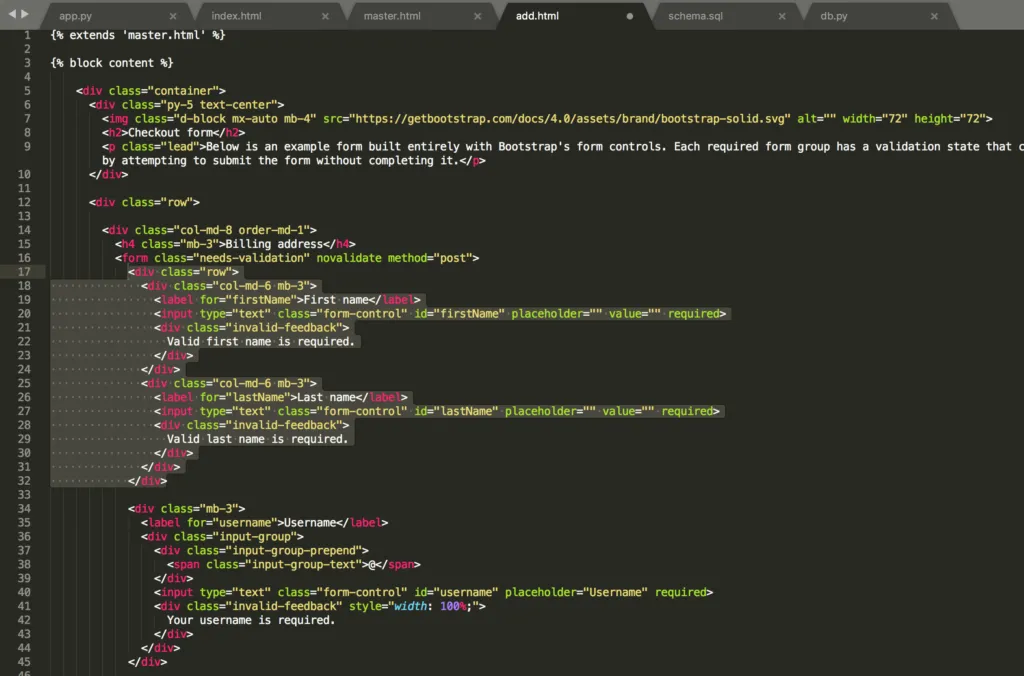Screen dimensions: 1024x676
Task: Switch to the db.py tab
Action: click(x=833, y=16)
